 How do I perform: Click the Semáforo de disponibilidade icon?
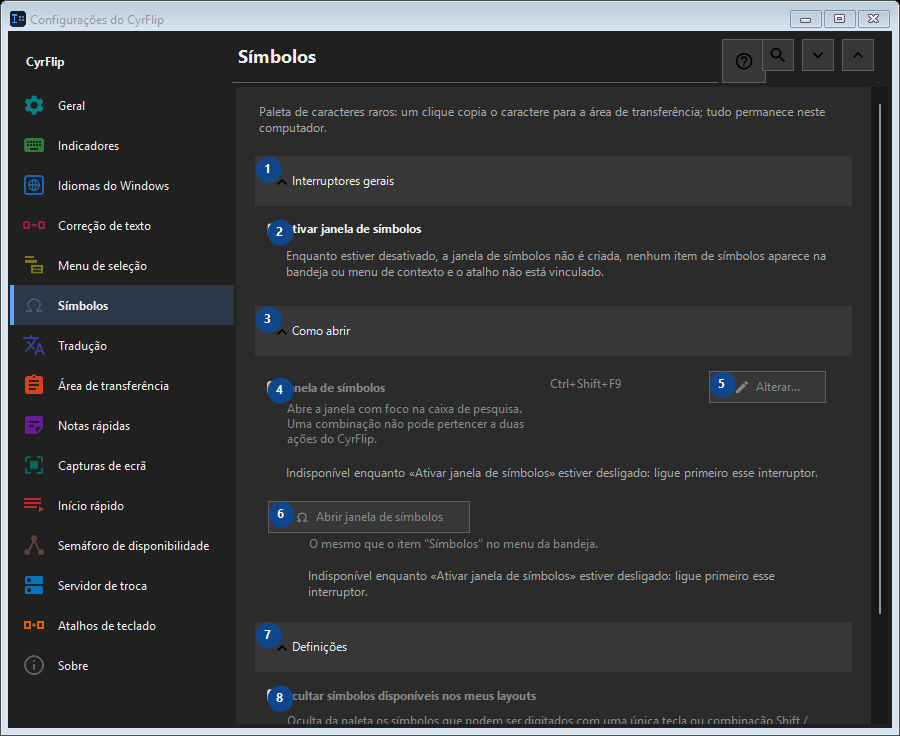pyautogui.click(x=34, y=545)
